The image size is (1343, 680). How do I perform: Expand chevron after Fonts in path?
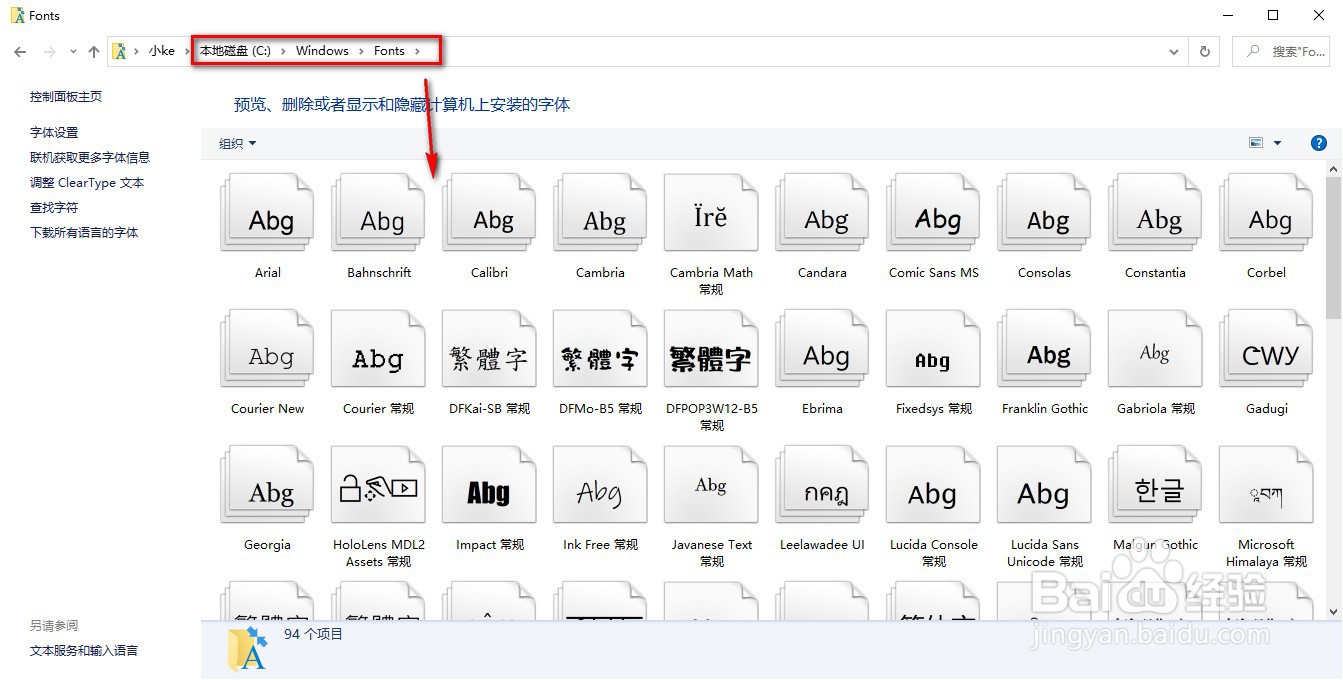[x=417, y=51]
